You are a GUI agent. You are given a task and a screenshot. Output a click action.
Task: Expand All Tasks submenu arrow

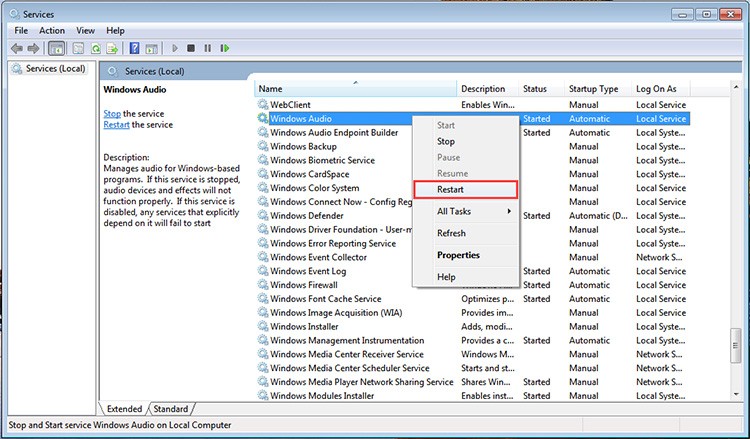tap(509, 211)
